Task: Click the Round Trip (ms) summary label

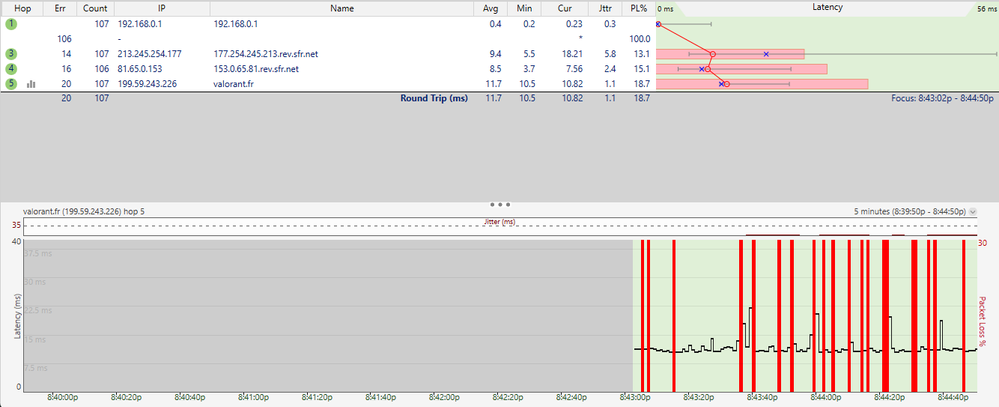Action: tap(434, 99)
